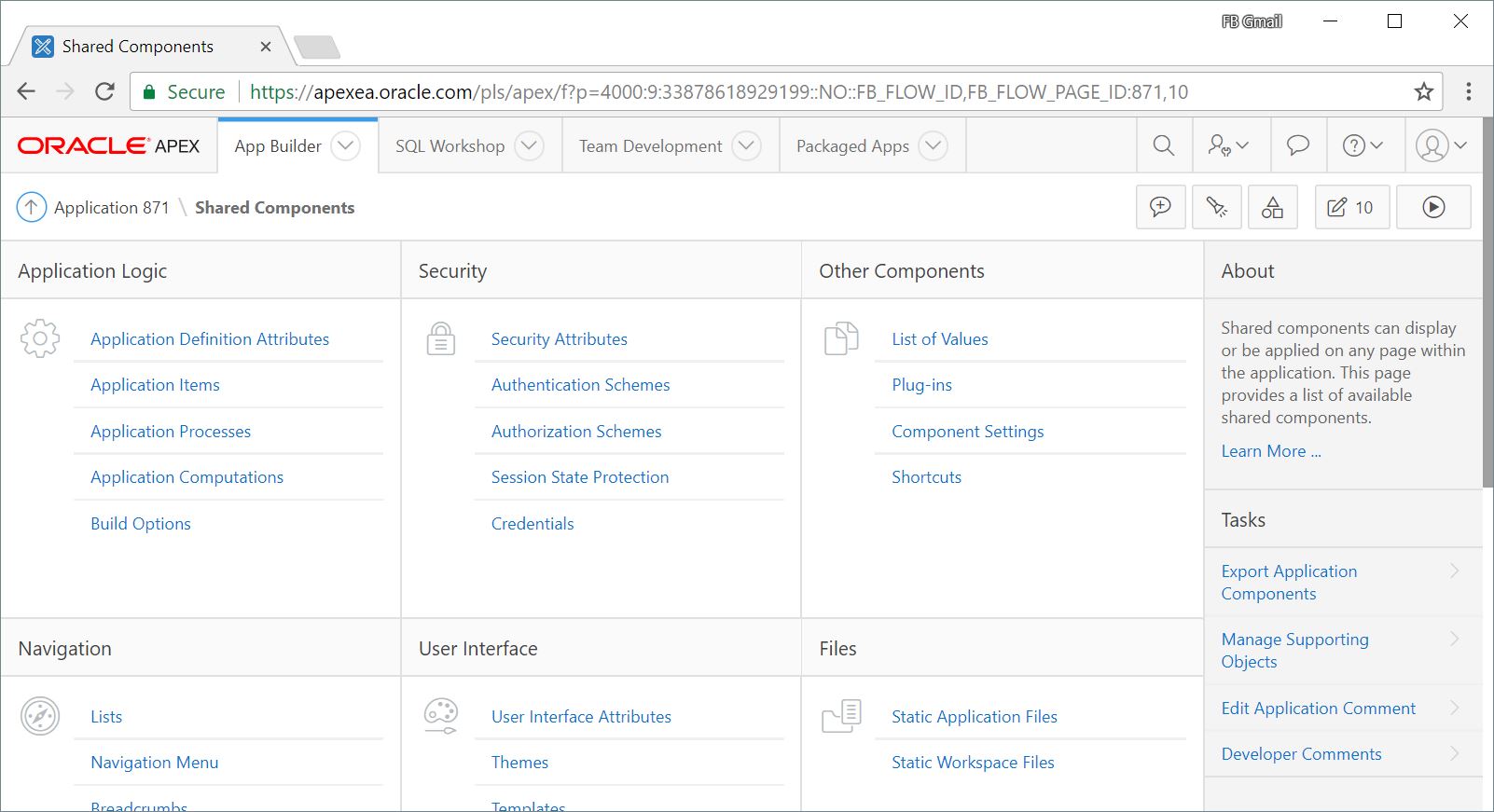Open Build Options link
This screenshot has height=812, width=1494.
click(141, 524)
